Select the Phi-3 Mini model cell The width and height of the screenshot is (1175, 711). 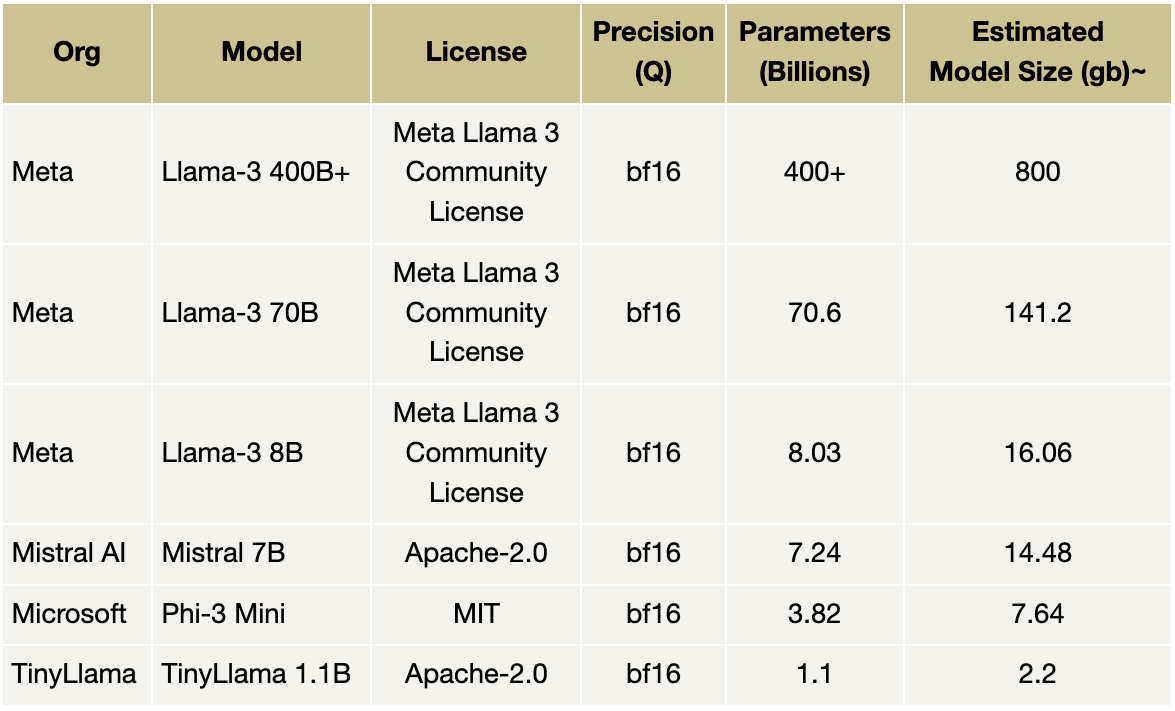[x=223, y=613]
